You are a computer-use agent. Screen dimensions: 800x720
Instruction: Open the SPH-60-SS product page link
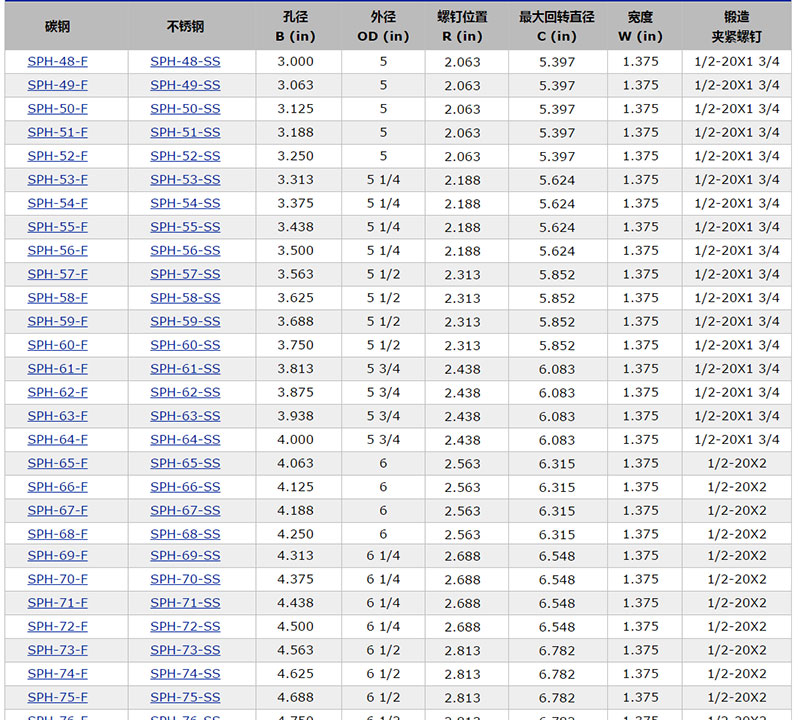coord(185,345)
